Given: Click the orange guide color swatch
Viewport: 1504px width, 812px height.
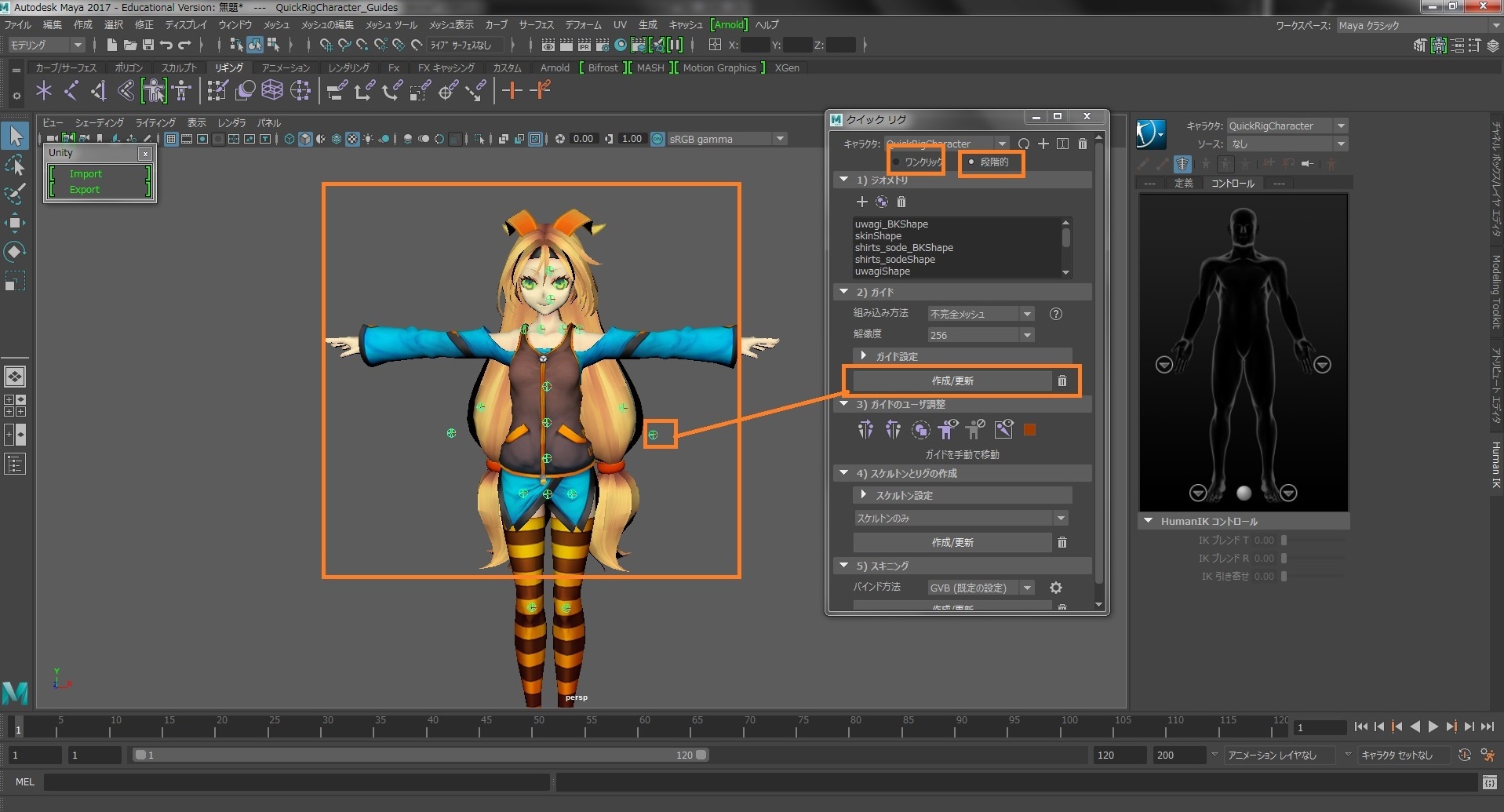Looking at the screenshot, I should point(1030,429).
